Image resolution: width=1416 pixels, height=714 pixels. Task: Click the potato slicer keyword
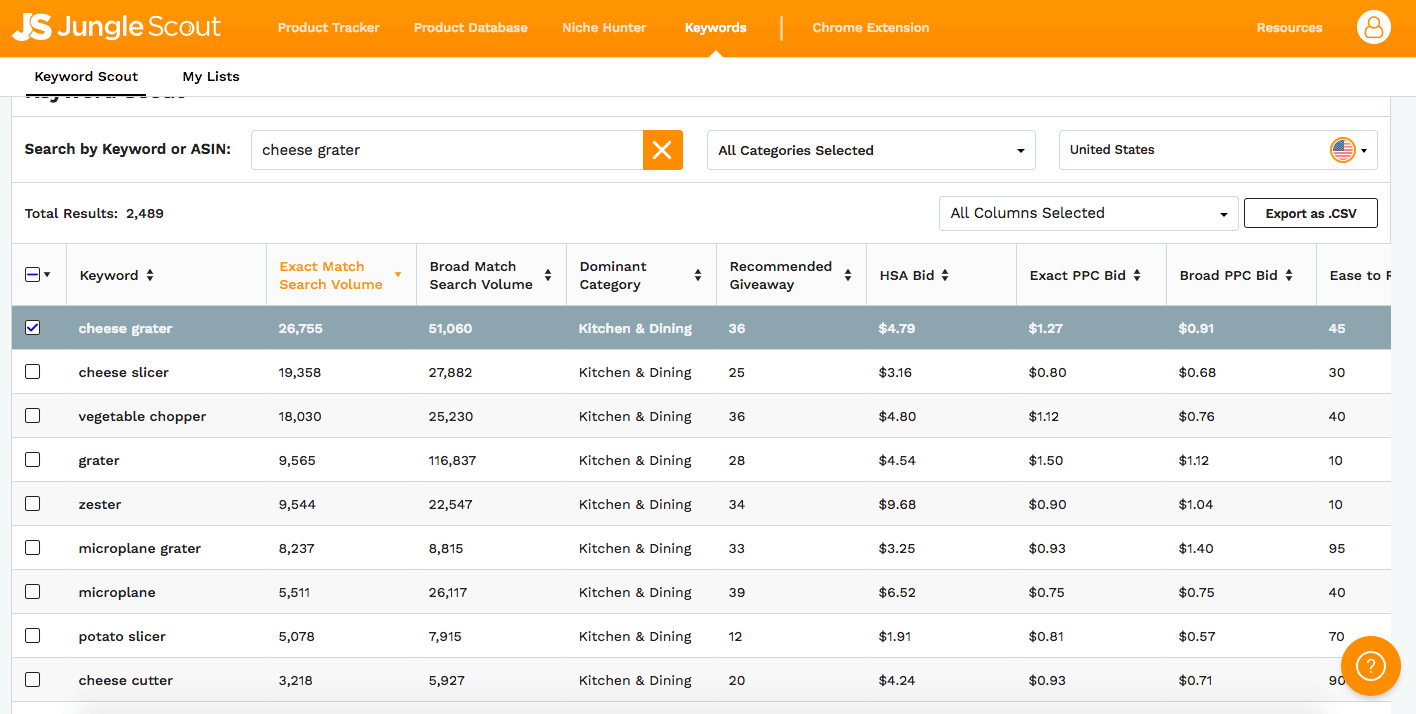(122, 636)
